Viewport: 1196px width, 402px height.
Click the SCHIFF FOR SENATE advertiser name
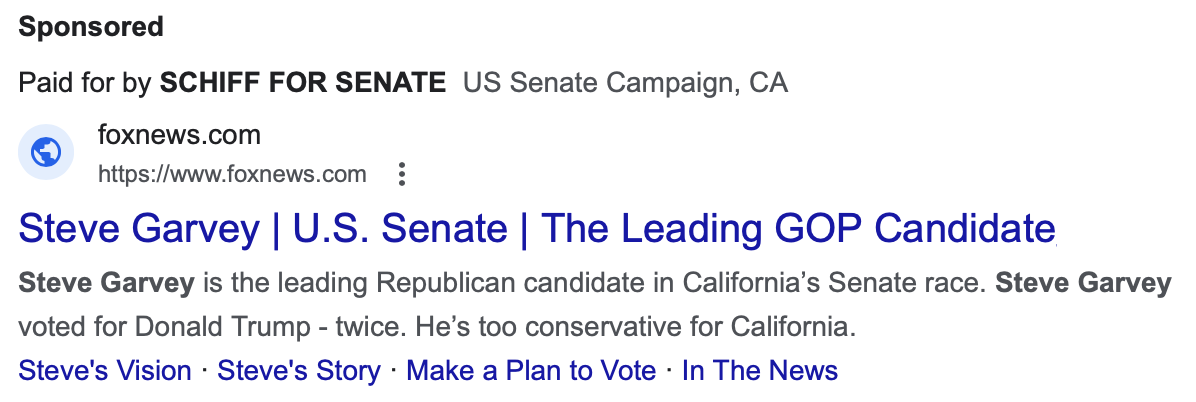(303, 82)
